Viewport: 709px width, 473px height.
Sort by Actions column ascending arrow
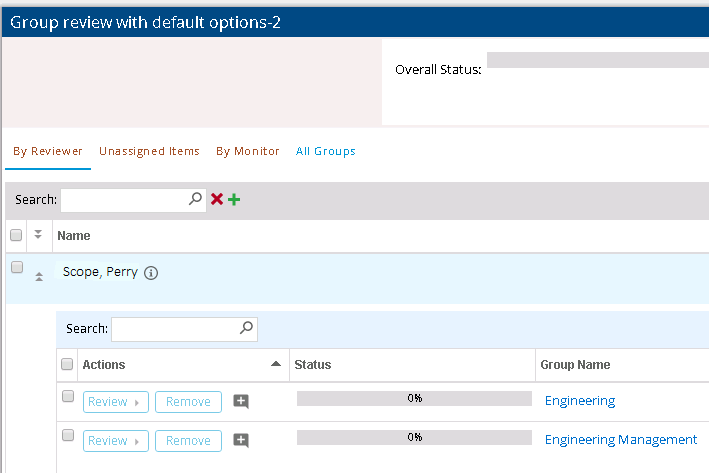[x=276, y=365]
